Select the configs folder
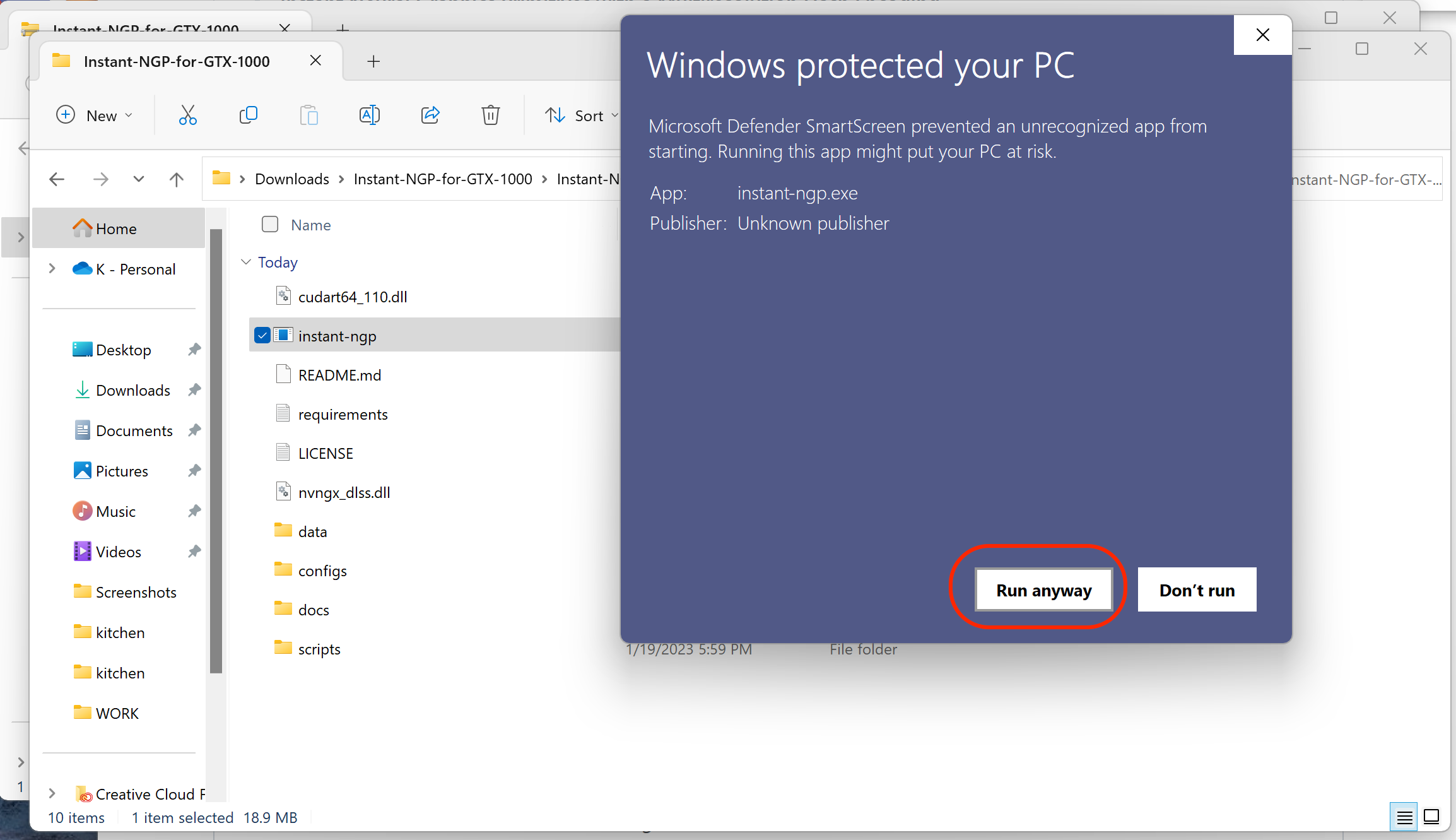This screenshot has height=840, width=1456. [x=322, y=571]
